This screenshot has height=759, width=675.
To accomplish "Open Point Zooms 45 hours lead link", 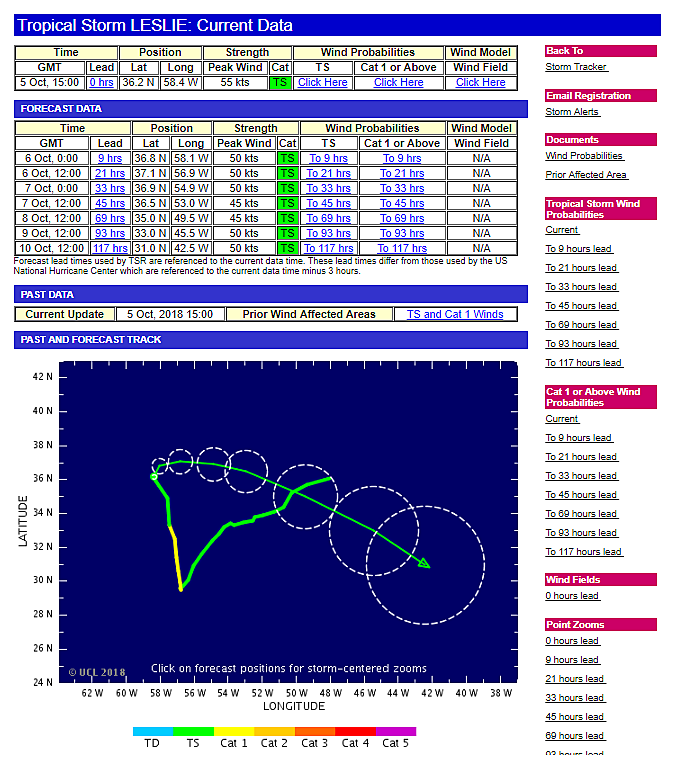I will tap(575, 717).
